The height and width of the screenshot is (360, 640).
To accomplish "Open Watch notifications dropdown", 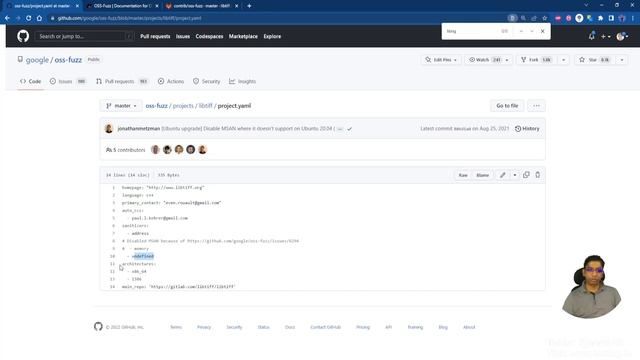I will [x=489, y=60].
